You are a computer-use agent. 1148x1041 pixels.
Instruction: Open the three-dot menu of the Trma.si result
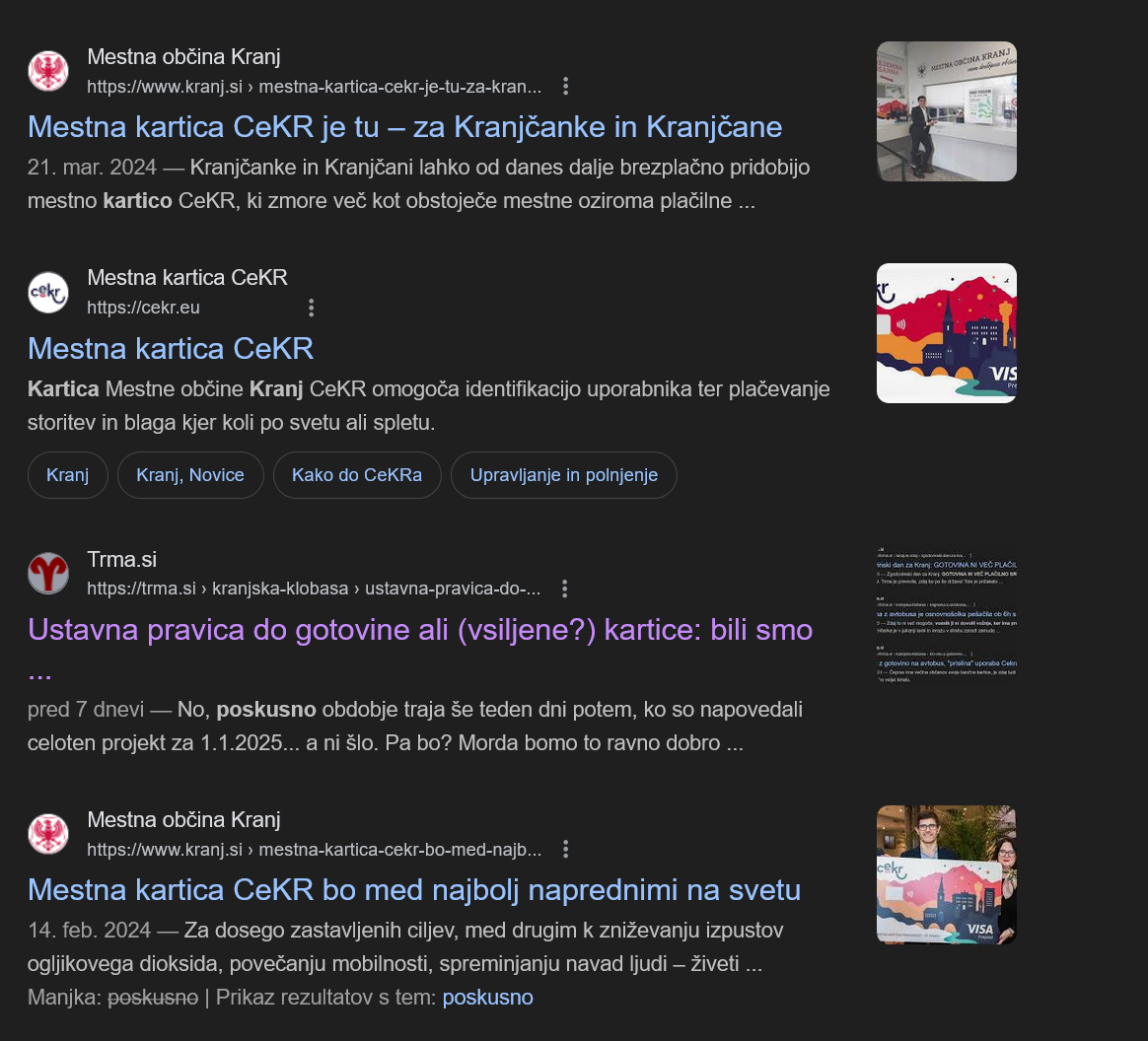[564, 589]
